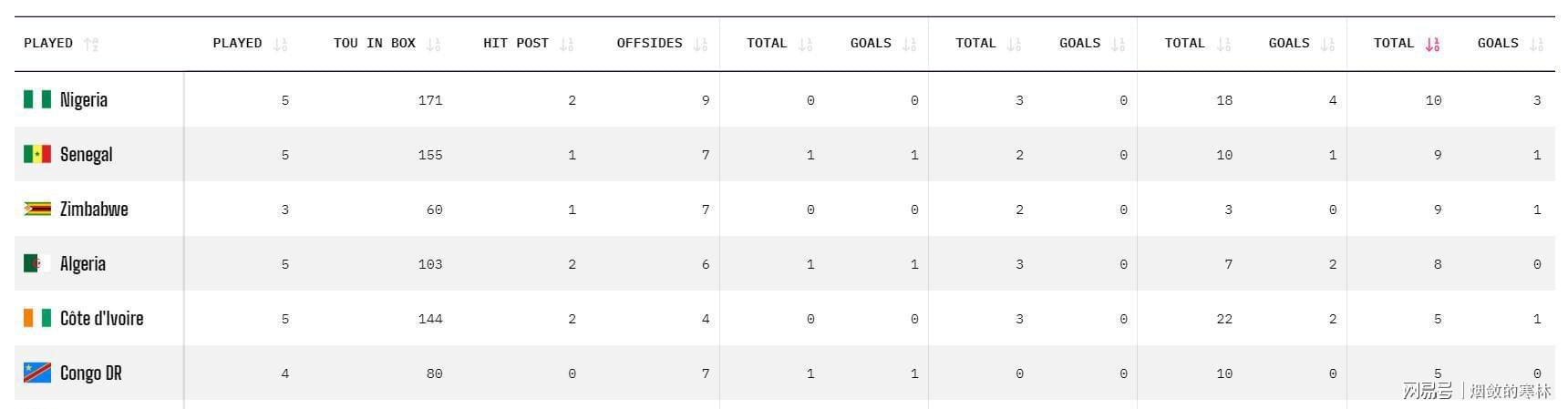Click the Senegal flag icon
The height and width of the screenshot is (409, 1568).
point(37,154)
